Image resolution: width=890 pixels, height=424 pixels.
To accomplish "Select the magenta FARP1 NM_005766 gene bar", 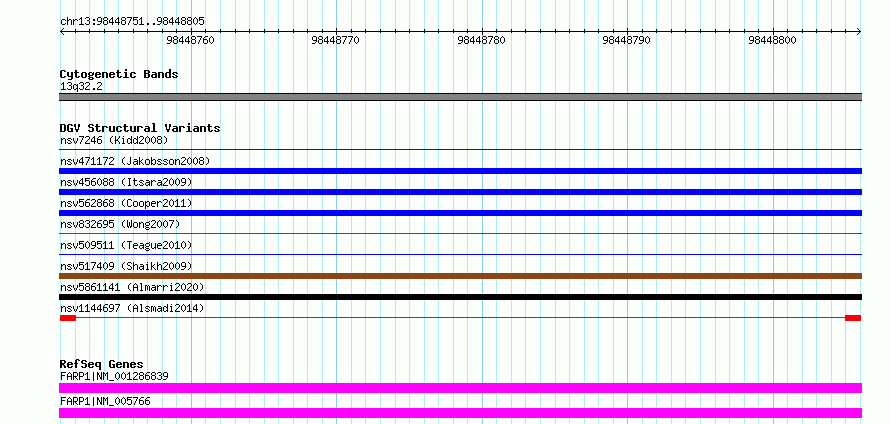I will pos(460,413).
